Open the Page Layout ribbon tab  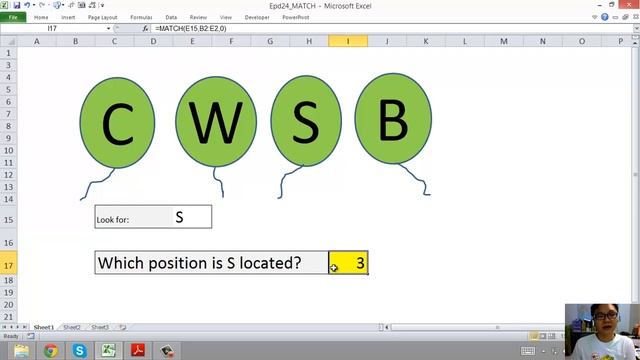click(102, 18)
